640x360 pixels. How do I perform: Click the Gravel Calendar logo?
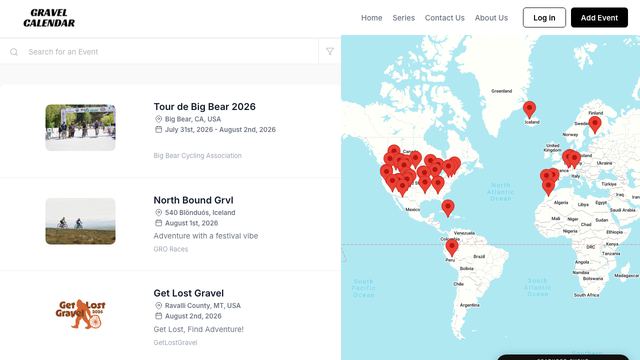[49, 18]
